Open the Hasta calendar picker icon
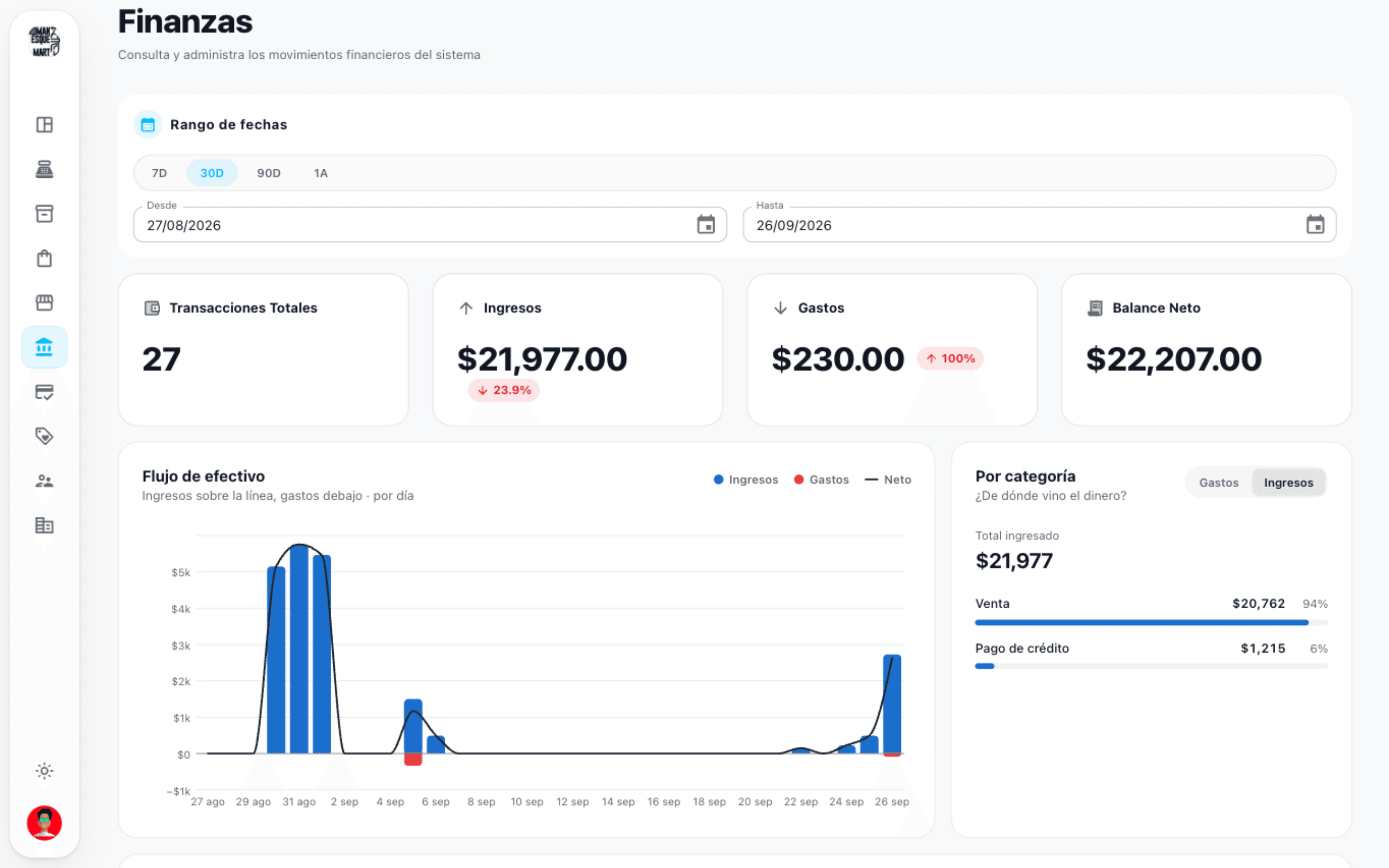1389x868 pixels. tap(1315, 224)
